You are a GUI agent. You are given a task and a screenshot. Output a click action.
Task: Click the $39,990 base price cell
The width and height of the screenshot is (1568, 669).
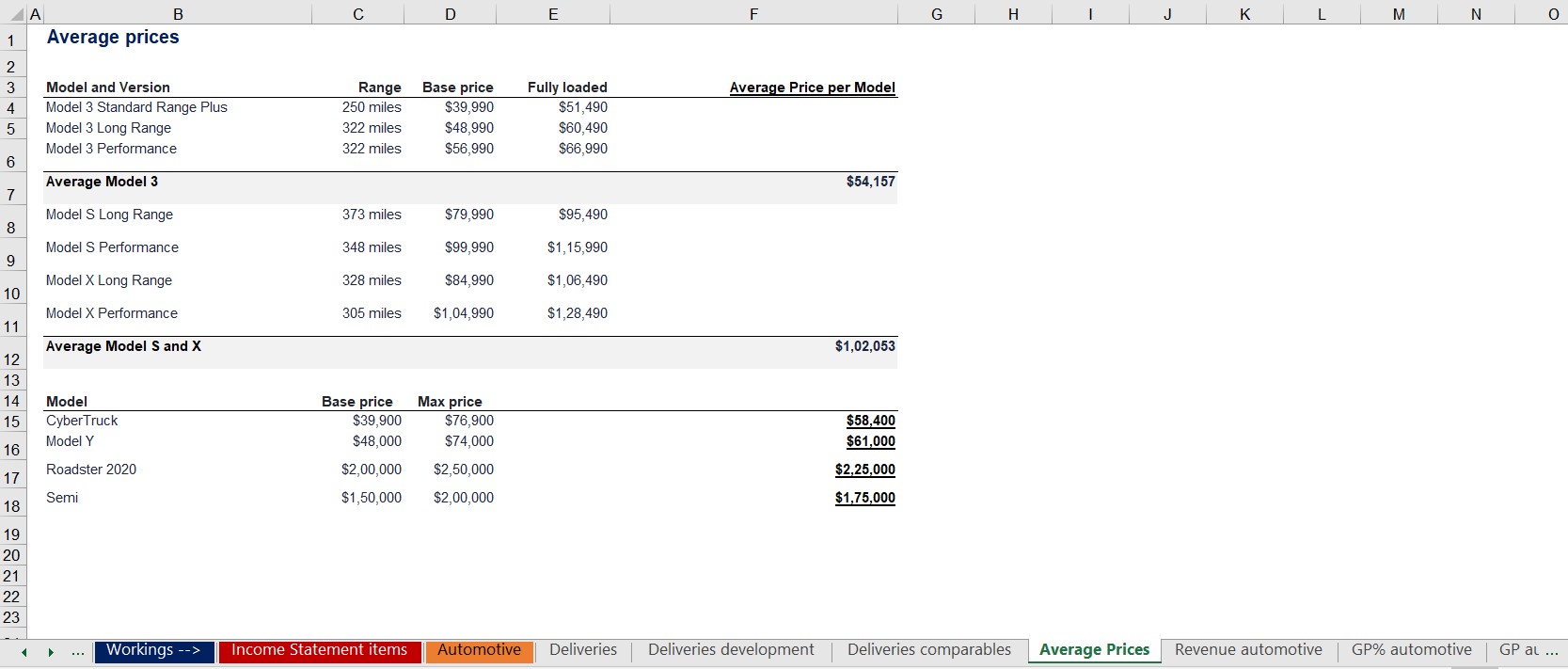[469, 107]
